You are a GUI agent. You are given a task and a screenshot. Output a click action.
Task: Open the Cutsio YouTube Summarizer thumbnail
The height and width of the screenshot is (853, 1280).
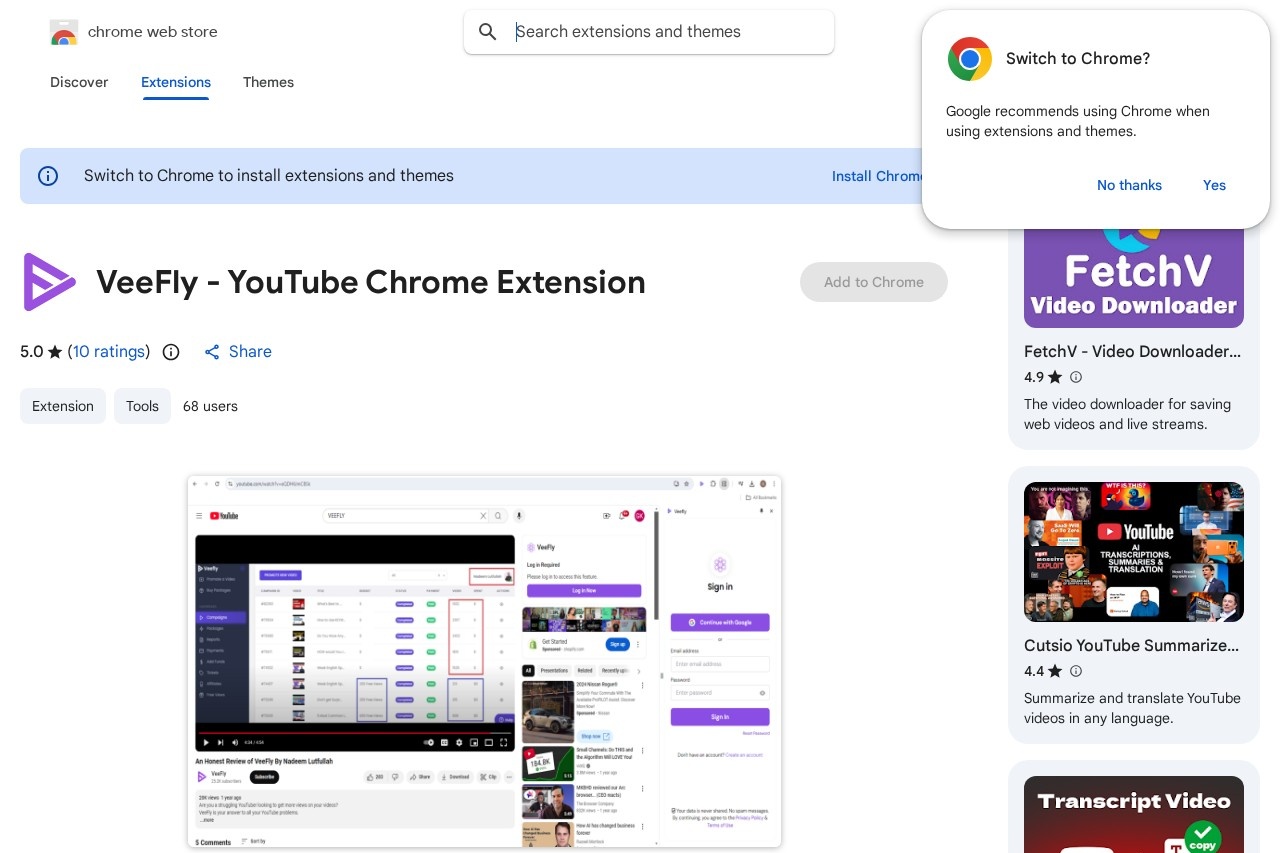click(x=1133, y=552)
